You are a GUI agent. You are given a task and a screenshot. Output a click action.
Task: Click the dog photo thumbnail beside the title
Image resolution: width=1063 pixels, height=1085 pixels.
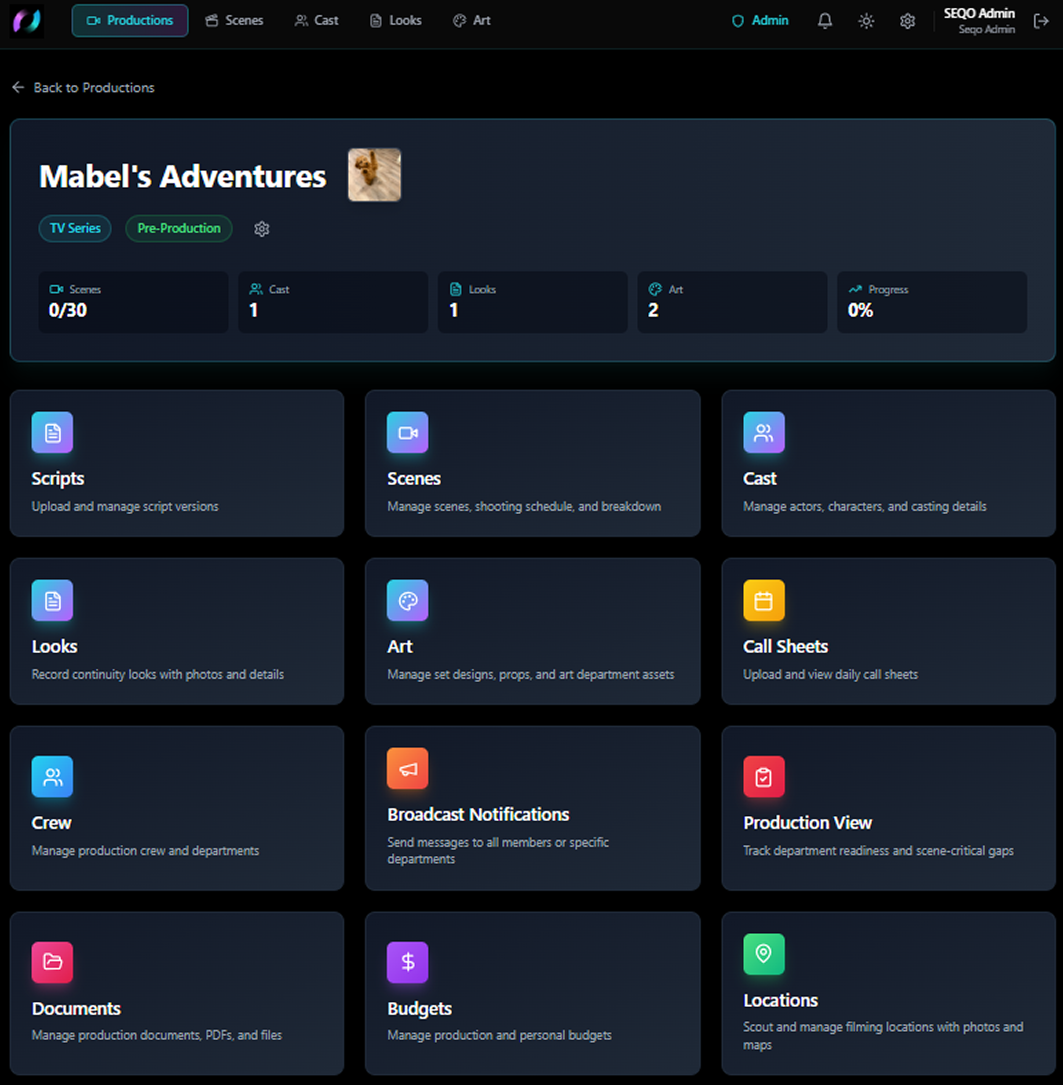pos(374,174)
